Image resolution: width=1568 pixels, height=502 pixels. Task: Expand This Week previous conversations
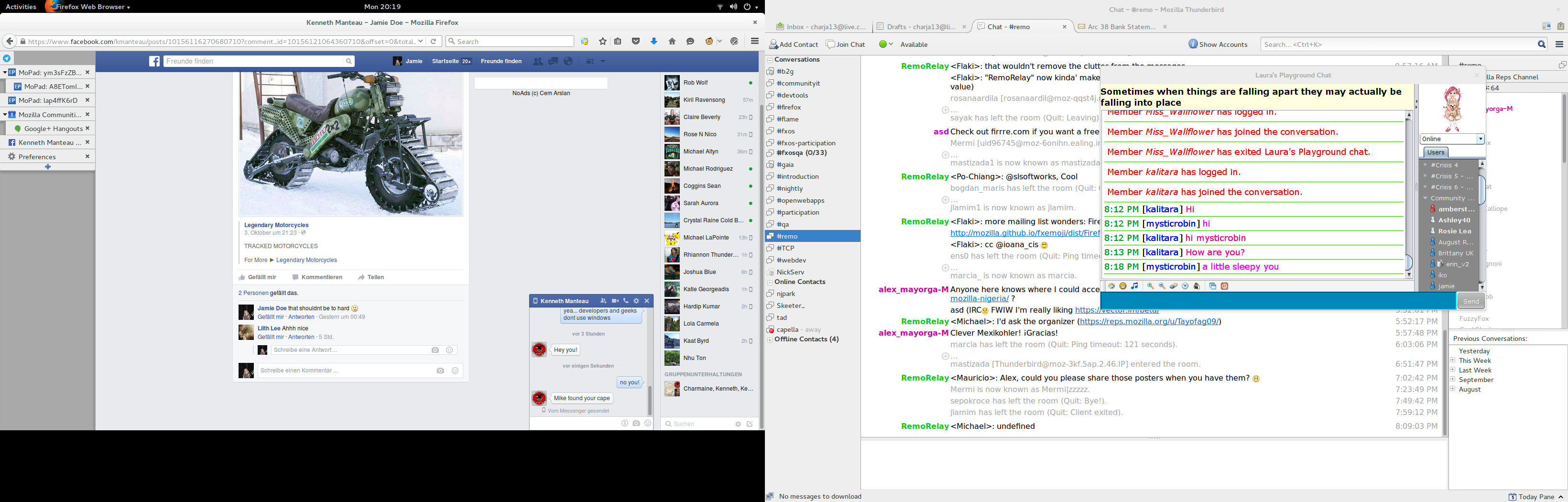coord(1453,361)
